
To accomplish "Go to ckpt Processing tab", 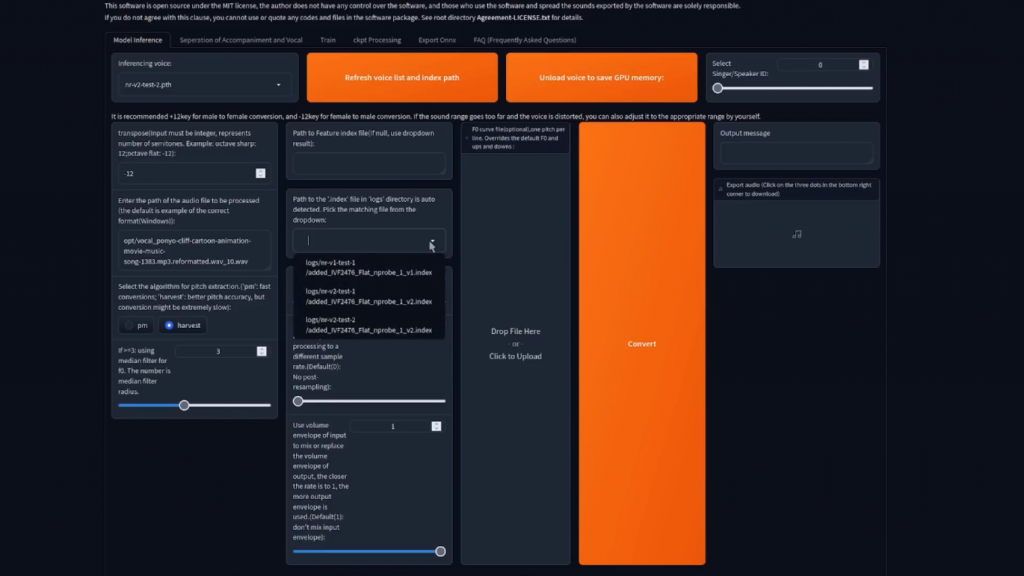I will [377, 40].
